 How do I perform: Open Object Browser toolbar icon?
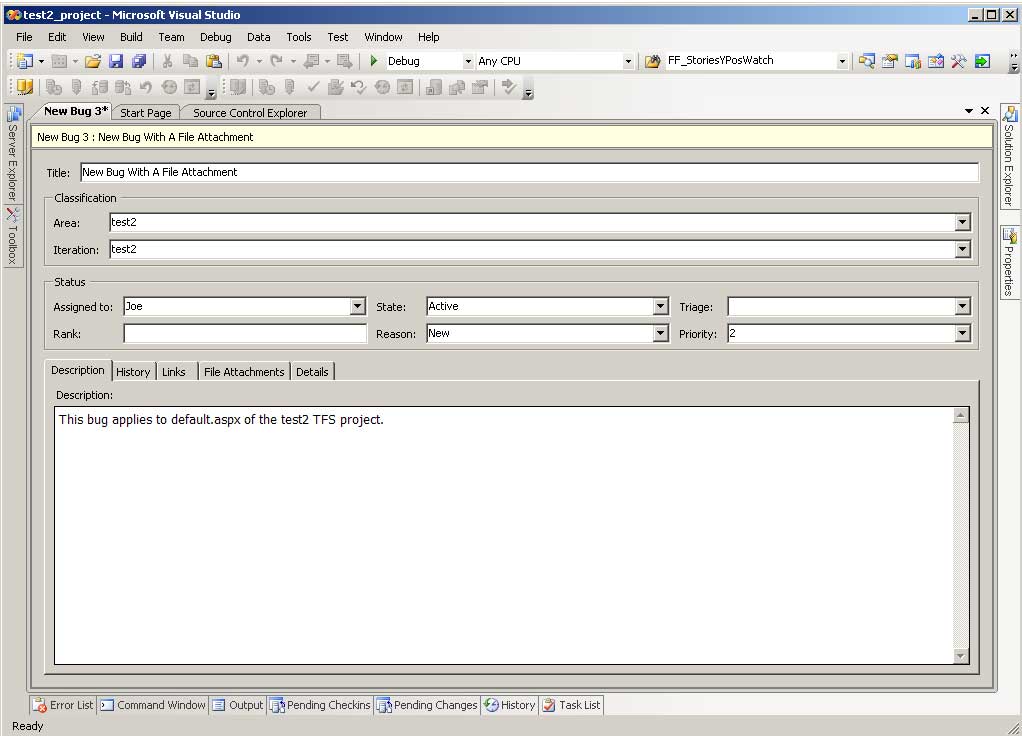click(x=936, y=61)
